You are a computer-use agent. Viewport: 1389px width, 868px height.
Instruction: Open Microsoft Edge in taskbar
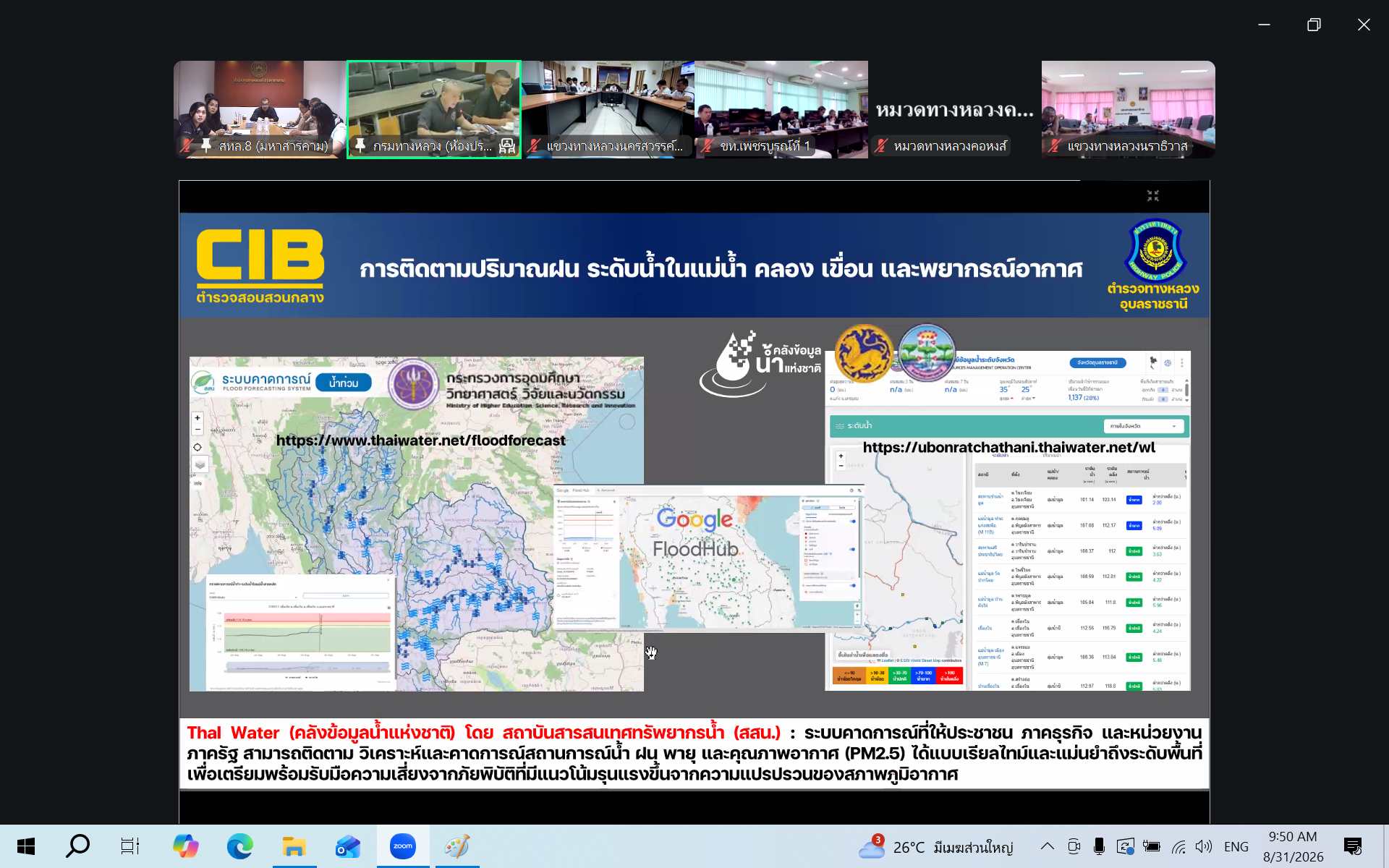pyautogui.click(x=240, y=846)
